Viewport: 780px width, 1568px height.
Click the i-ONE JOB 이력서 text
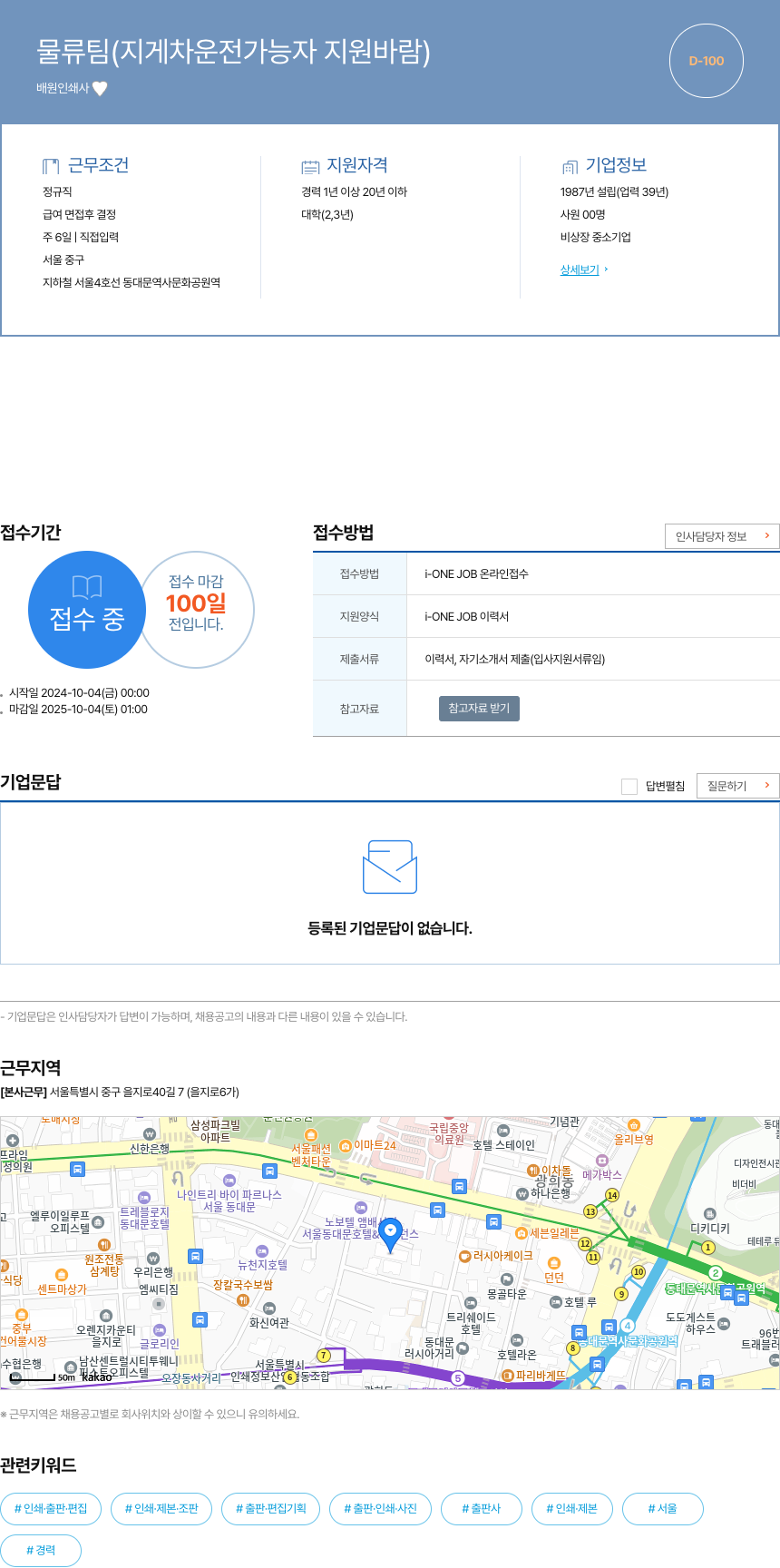click(x=467, y=616)
